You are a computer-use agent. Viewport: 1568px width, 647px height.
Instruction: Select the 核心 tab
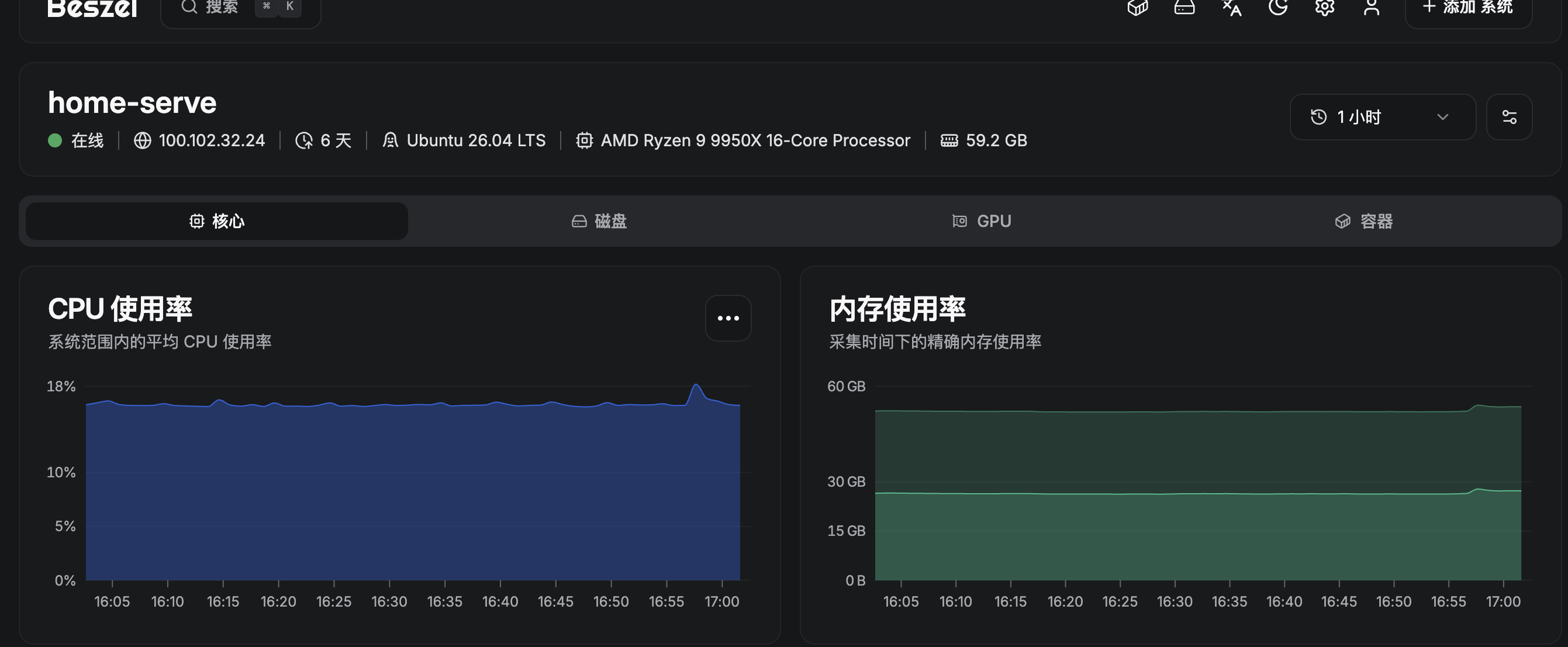[217, 221]
